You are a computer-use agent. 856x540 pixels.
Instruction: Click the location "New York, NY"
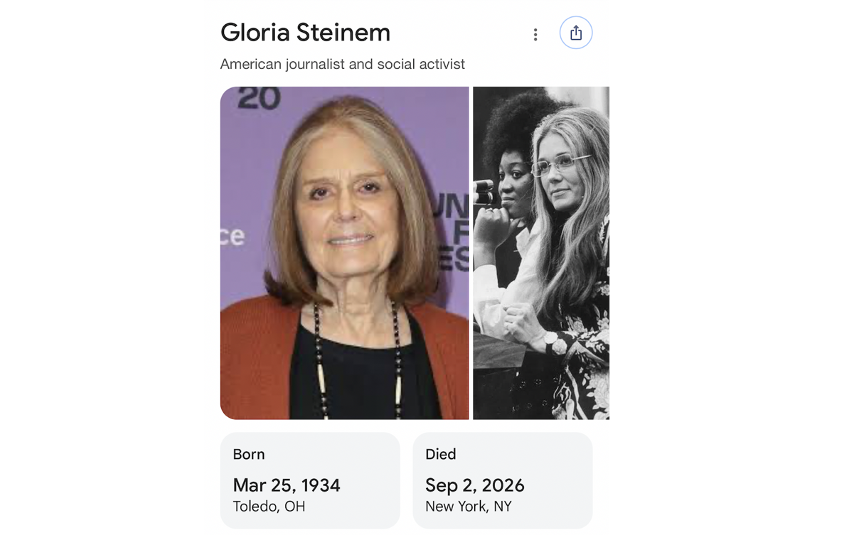pos(468,507)
